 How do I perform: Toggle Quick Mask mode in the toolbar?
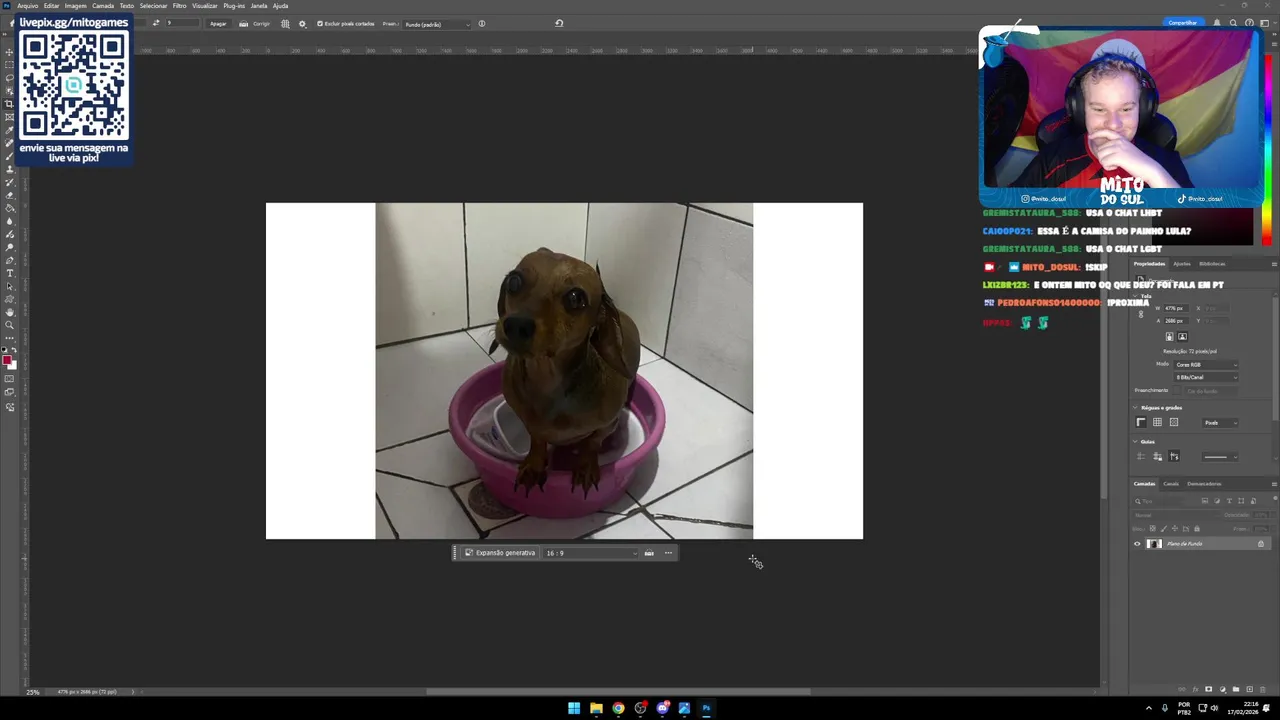[10, 379]
